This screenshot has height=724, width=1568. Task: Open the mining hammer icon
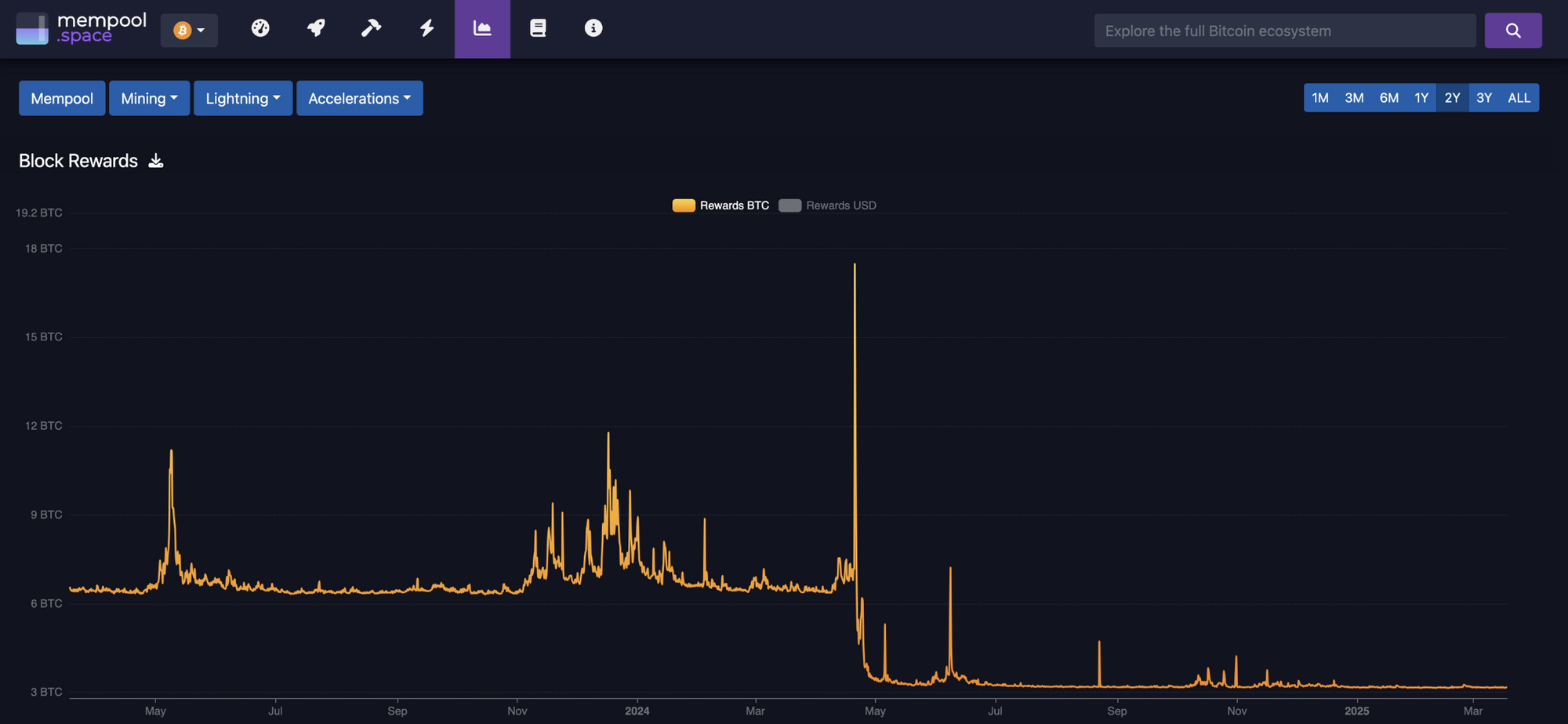click(371, 28)
